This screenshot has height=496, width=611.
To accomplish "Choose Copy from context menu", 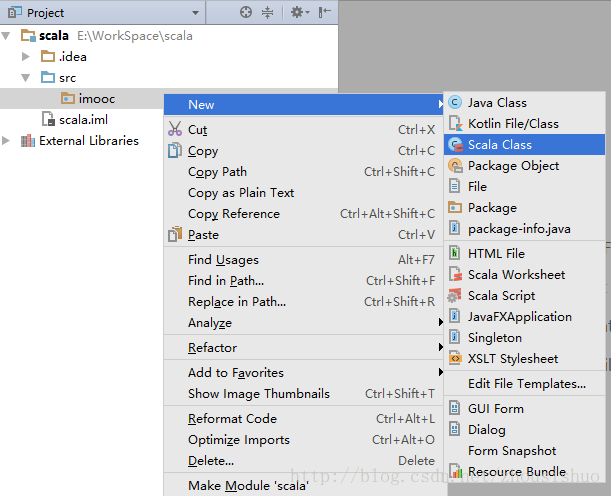I will click(x=304, y=151).
